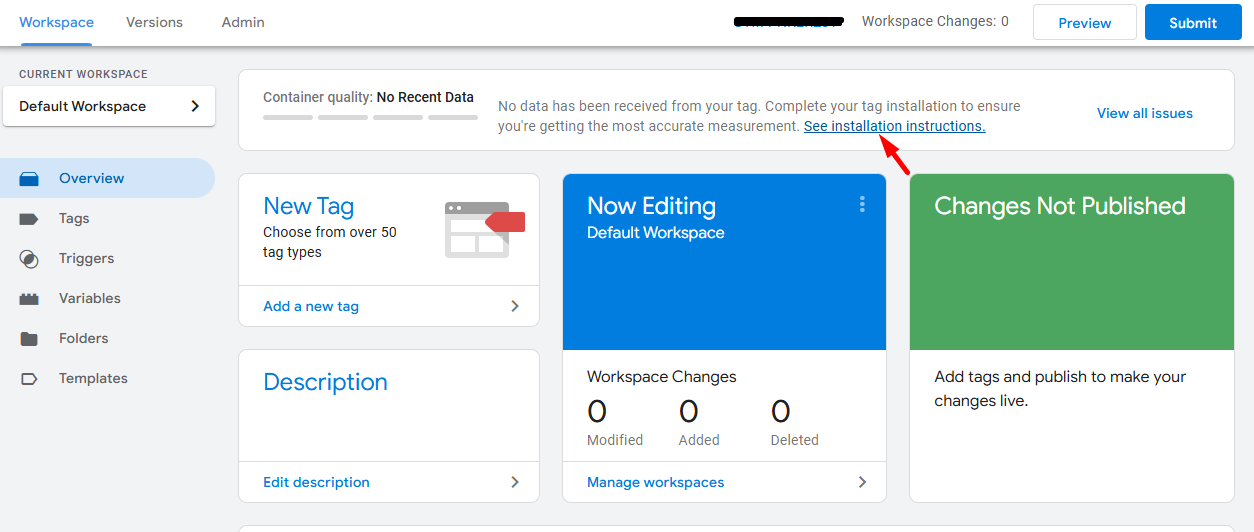Open the three-dot menu on Now Editing card

tap(862, 204)
